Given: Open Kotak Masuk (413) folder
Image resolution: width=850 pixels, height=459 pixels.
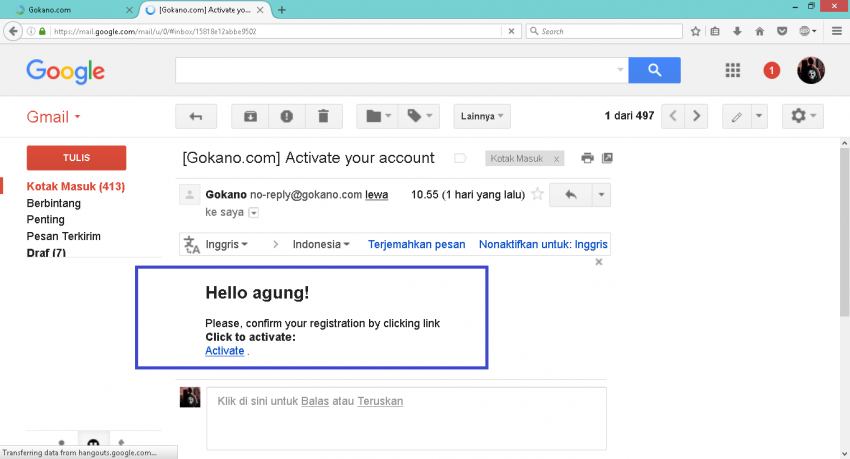Looking at the screenshot, I should click(76, 186).
